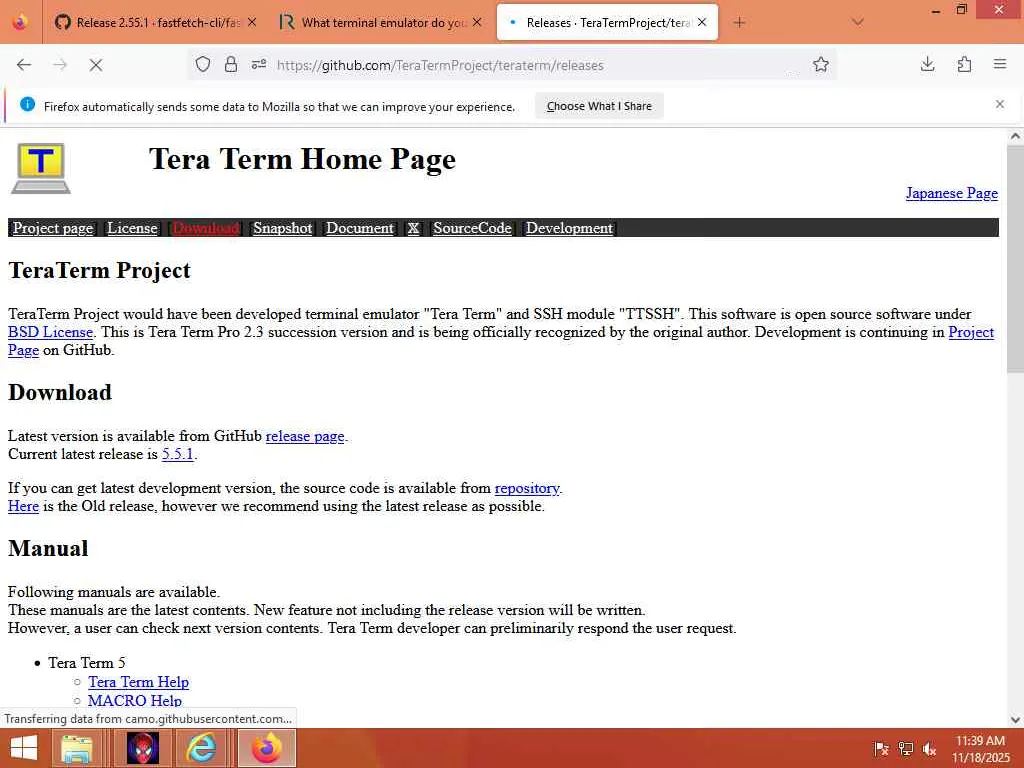Open the Downloads panel

pos(927,64)
